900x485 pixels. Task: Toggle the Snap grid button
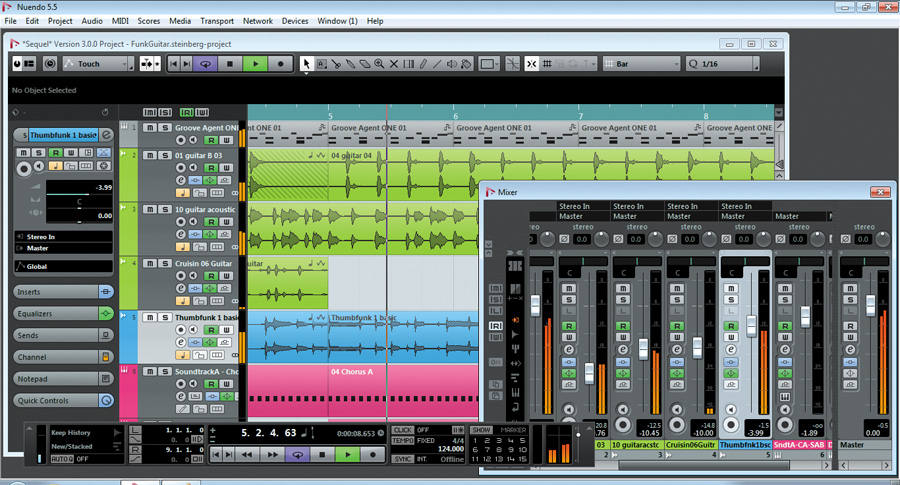pos(547,64)
